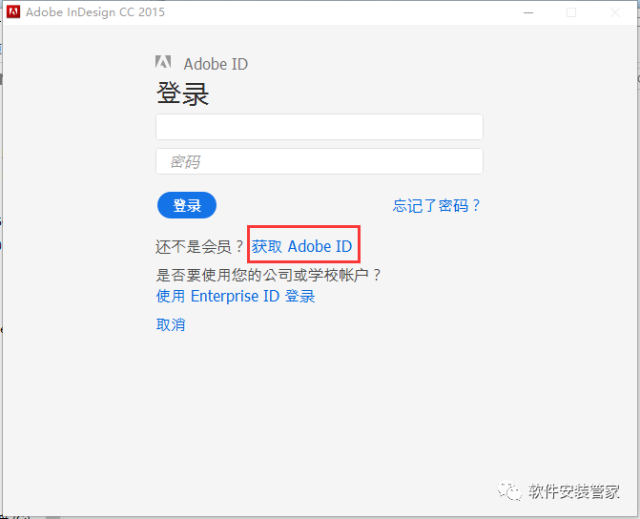Viewport: 640px width, 519px height.
Task: Click the WeChat watermark icon
Action: tap(512, 491)
